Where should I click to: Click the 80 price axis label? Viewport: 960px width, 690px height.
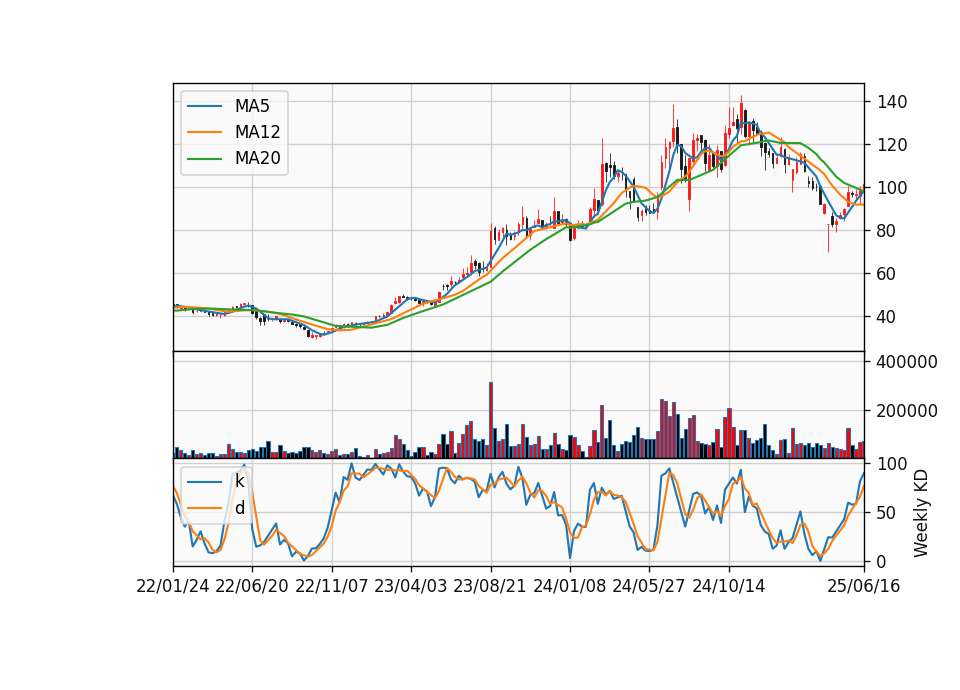(887, 231)
